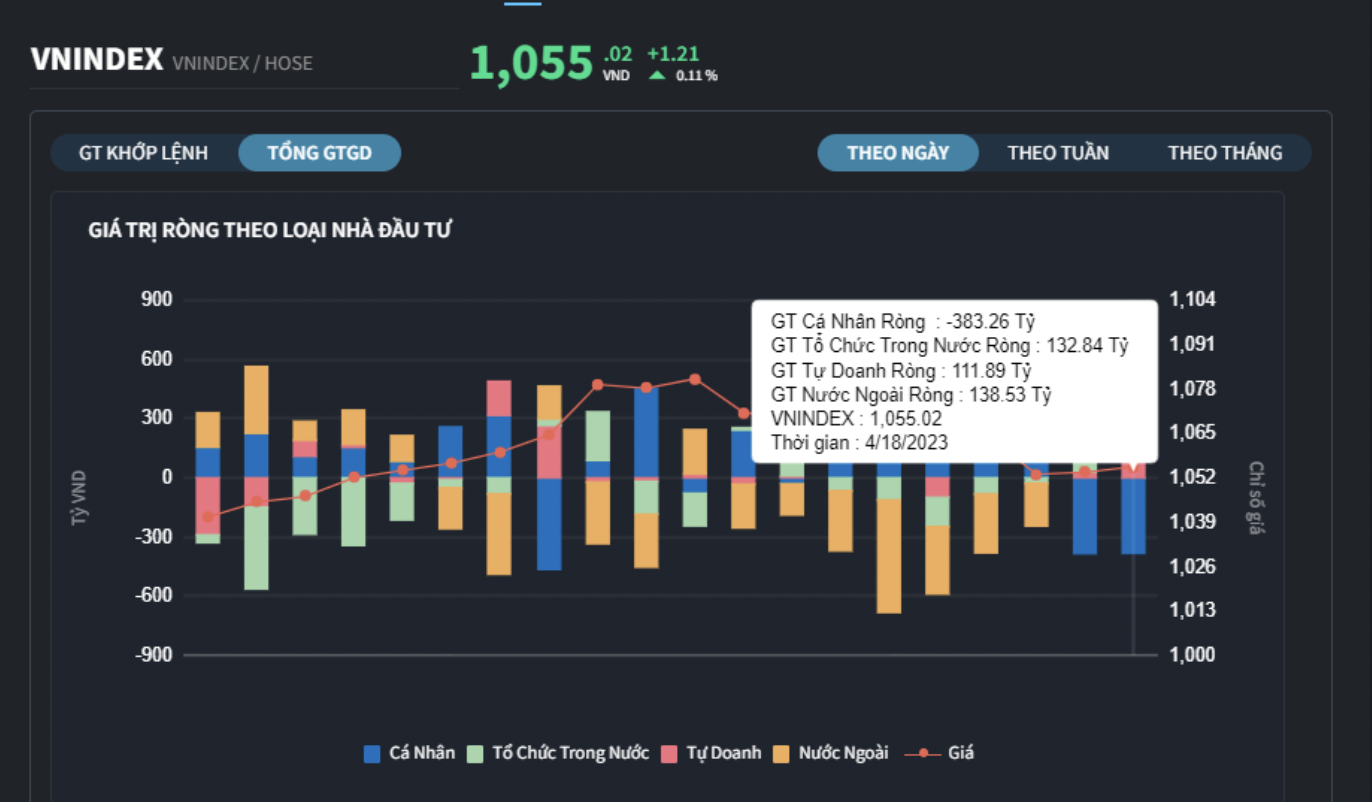Screen dimensions: 1372x802
Task: Choose the THEO NGÀY view
Action: point(897,153)
